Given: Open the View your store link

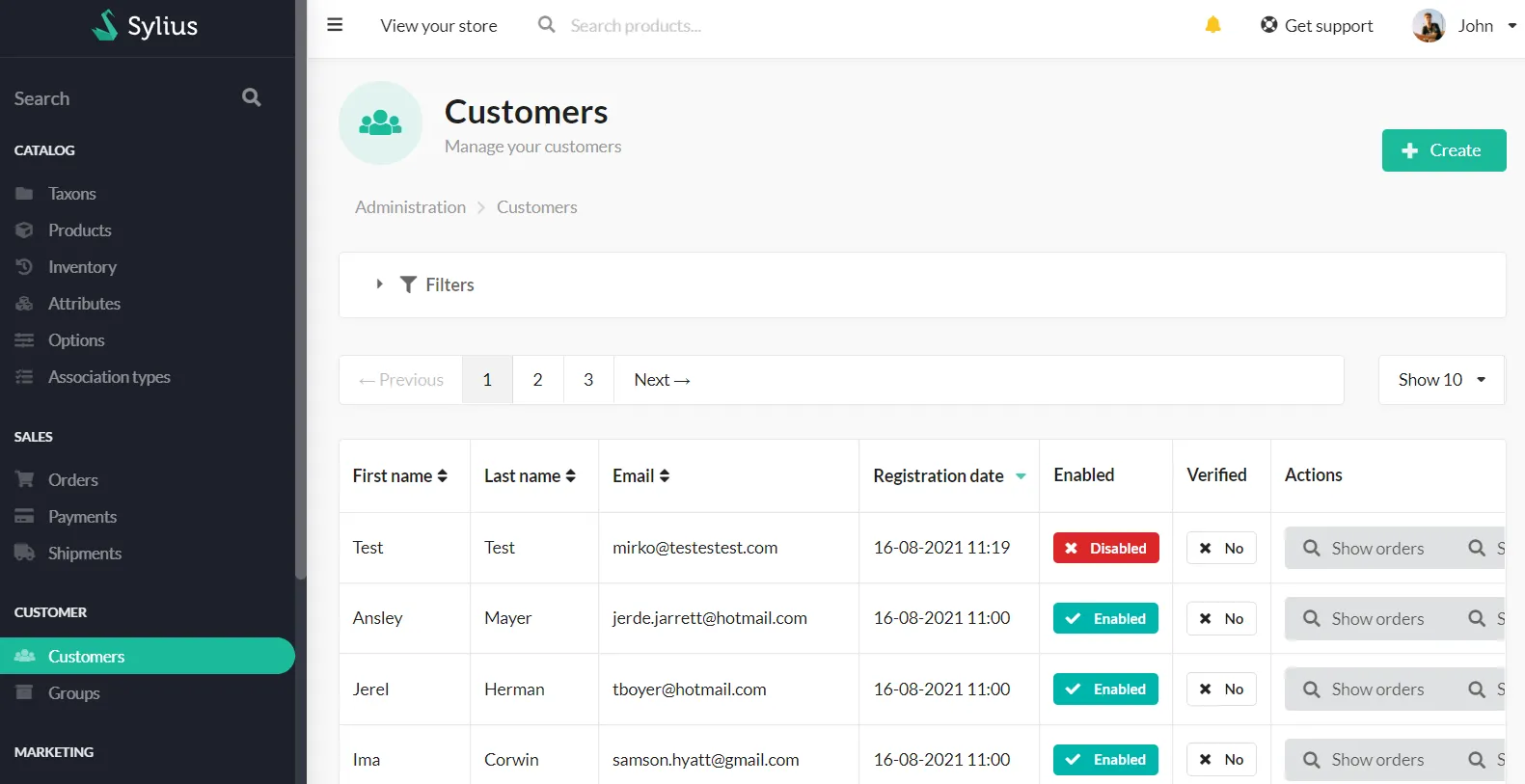Looking at the screenshot, I should click(439, 26).
